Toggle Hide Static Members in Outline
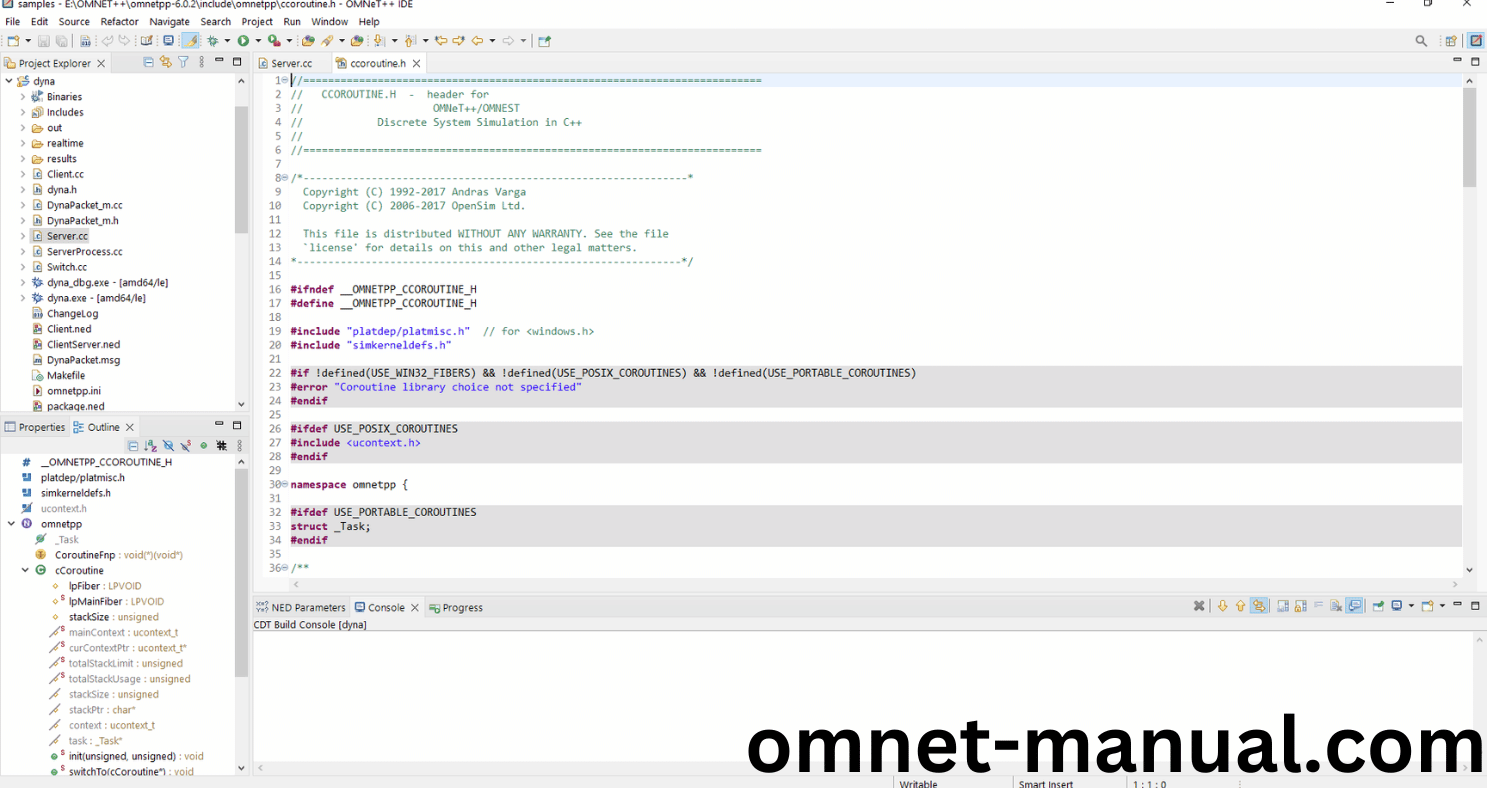 tap(186, 446)
